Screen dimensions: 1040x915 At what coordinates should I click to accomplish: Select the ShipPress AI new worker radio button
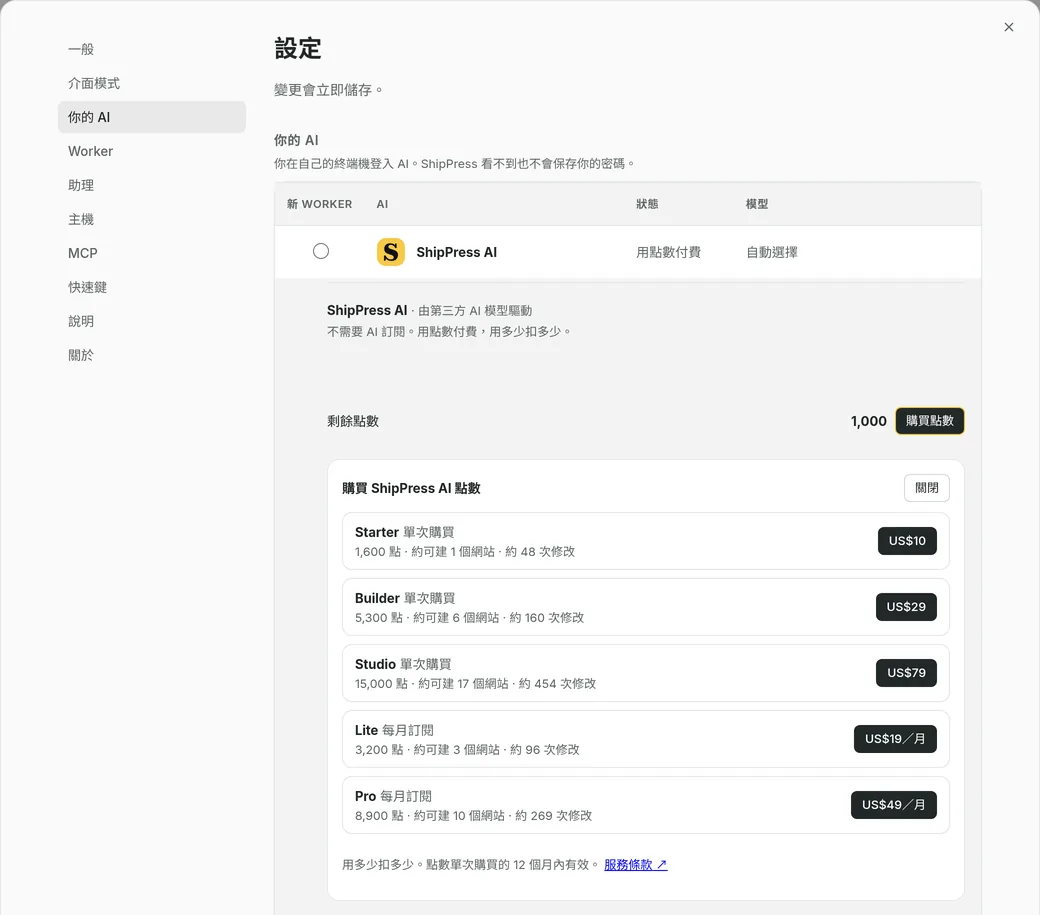(321, 251)
